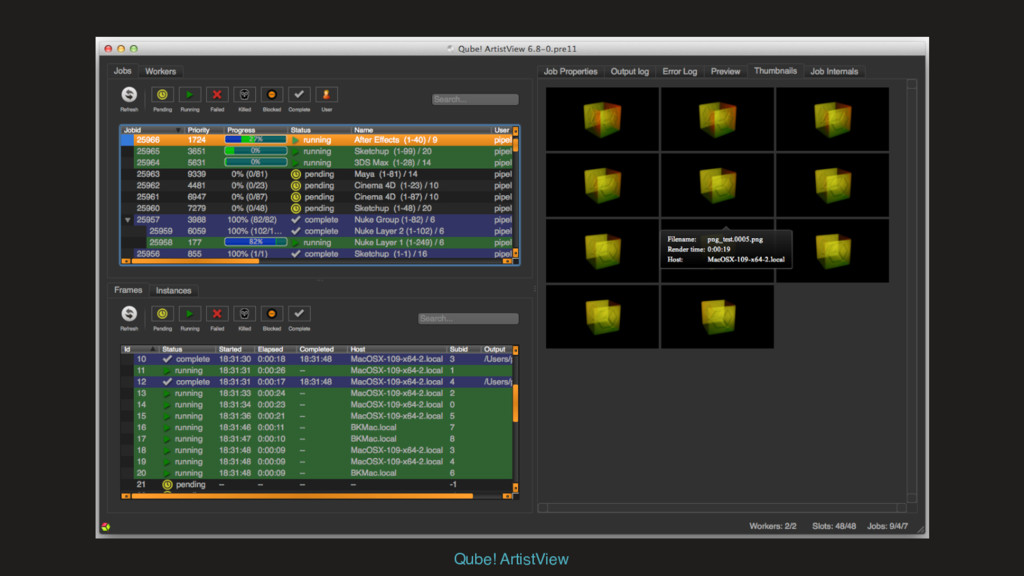
Task: Switch to the Workers tab
Action: (x=160, y=72)
